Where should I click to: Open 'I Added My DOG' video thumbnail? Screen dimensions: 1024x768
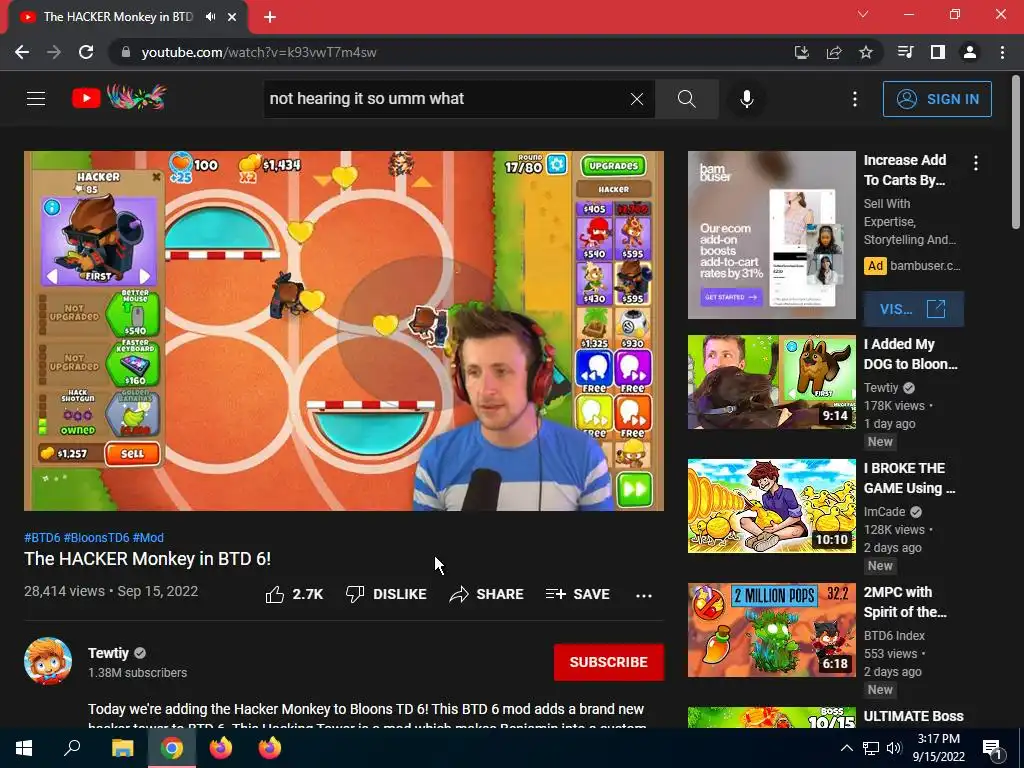tap(771, 382)
